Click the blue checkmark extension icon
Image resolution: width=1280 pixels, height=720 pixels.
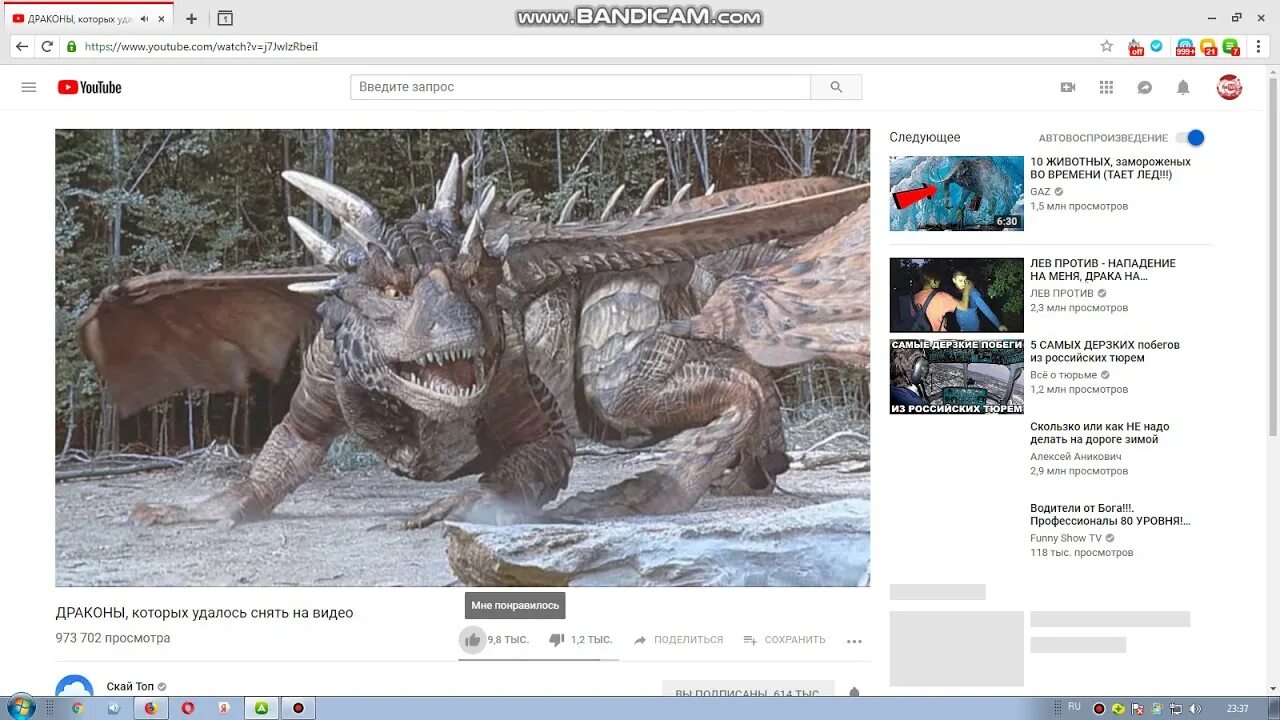point(1157,46)
